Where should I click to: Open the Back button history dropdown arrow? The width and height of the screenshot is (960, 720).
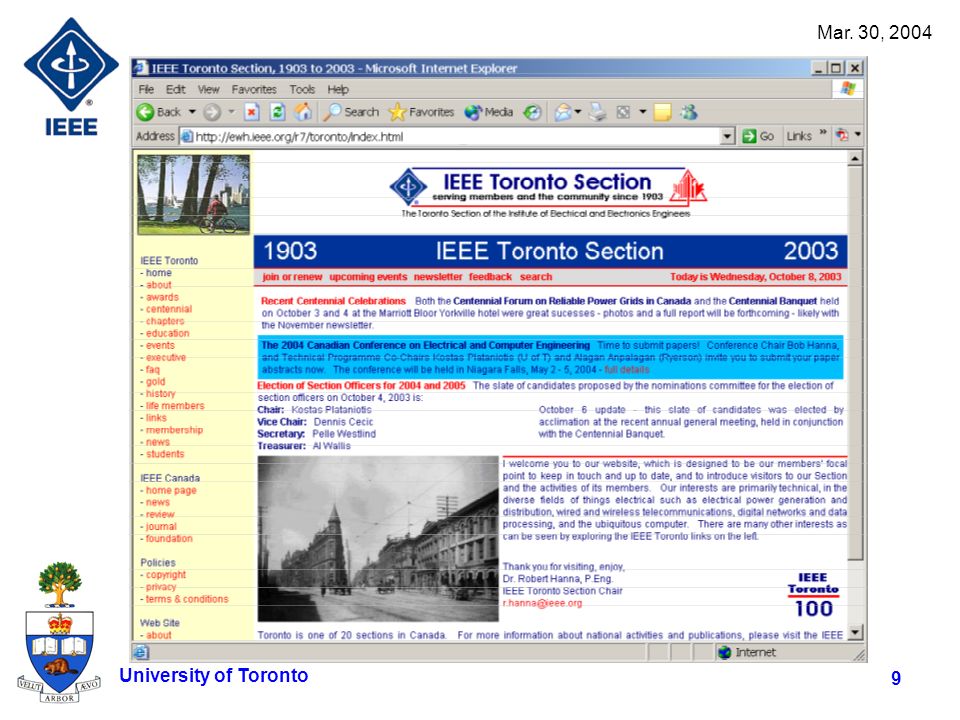tap(192, 112)
